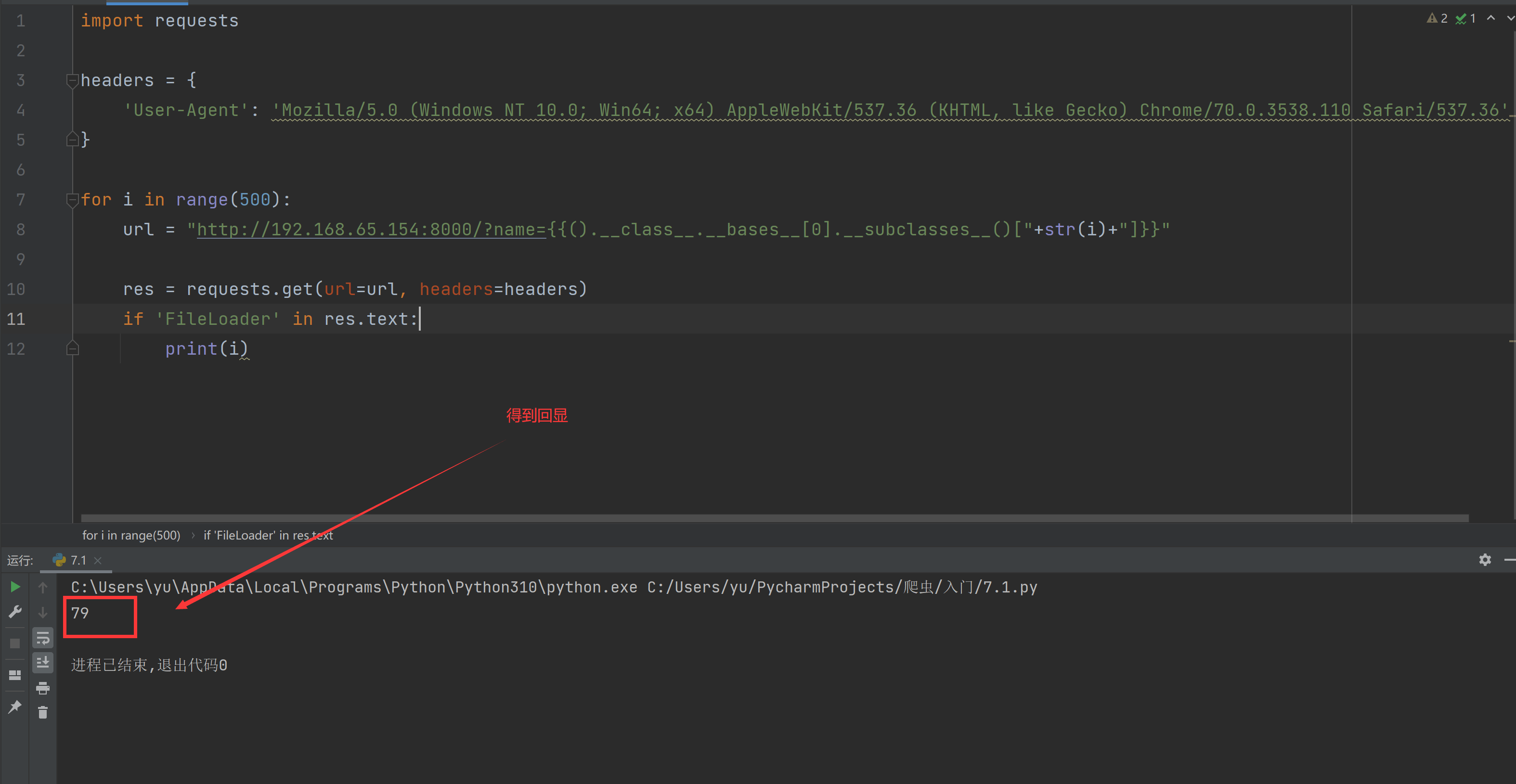This screenshot has width=1516, height=784.
Task: Click the down arrow navigation icon in console
Action: (42, 612)
